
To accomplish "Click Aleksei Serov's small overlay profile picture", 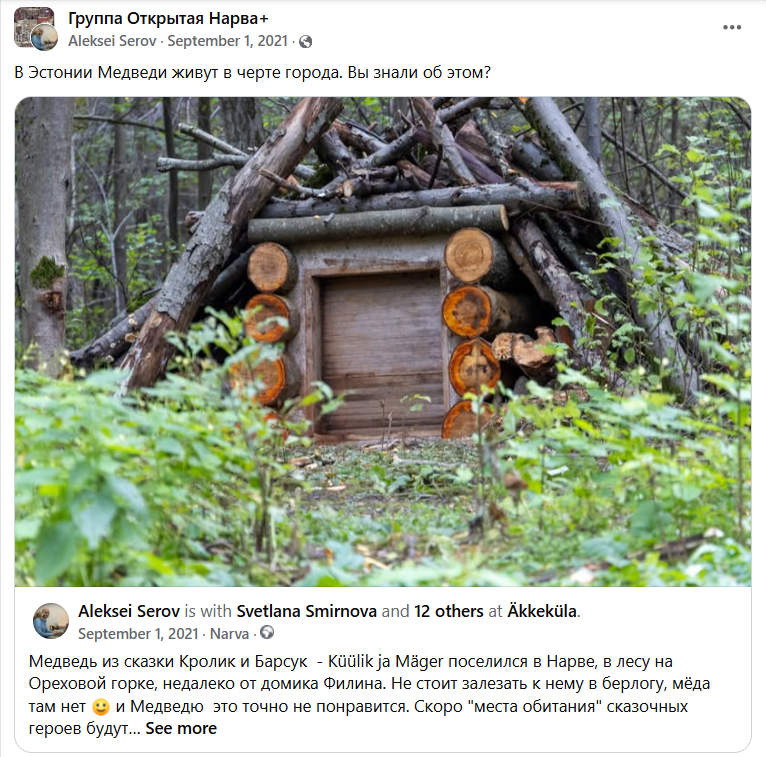I will [45, 38].
